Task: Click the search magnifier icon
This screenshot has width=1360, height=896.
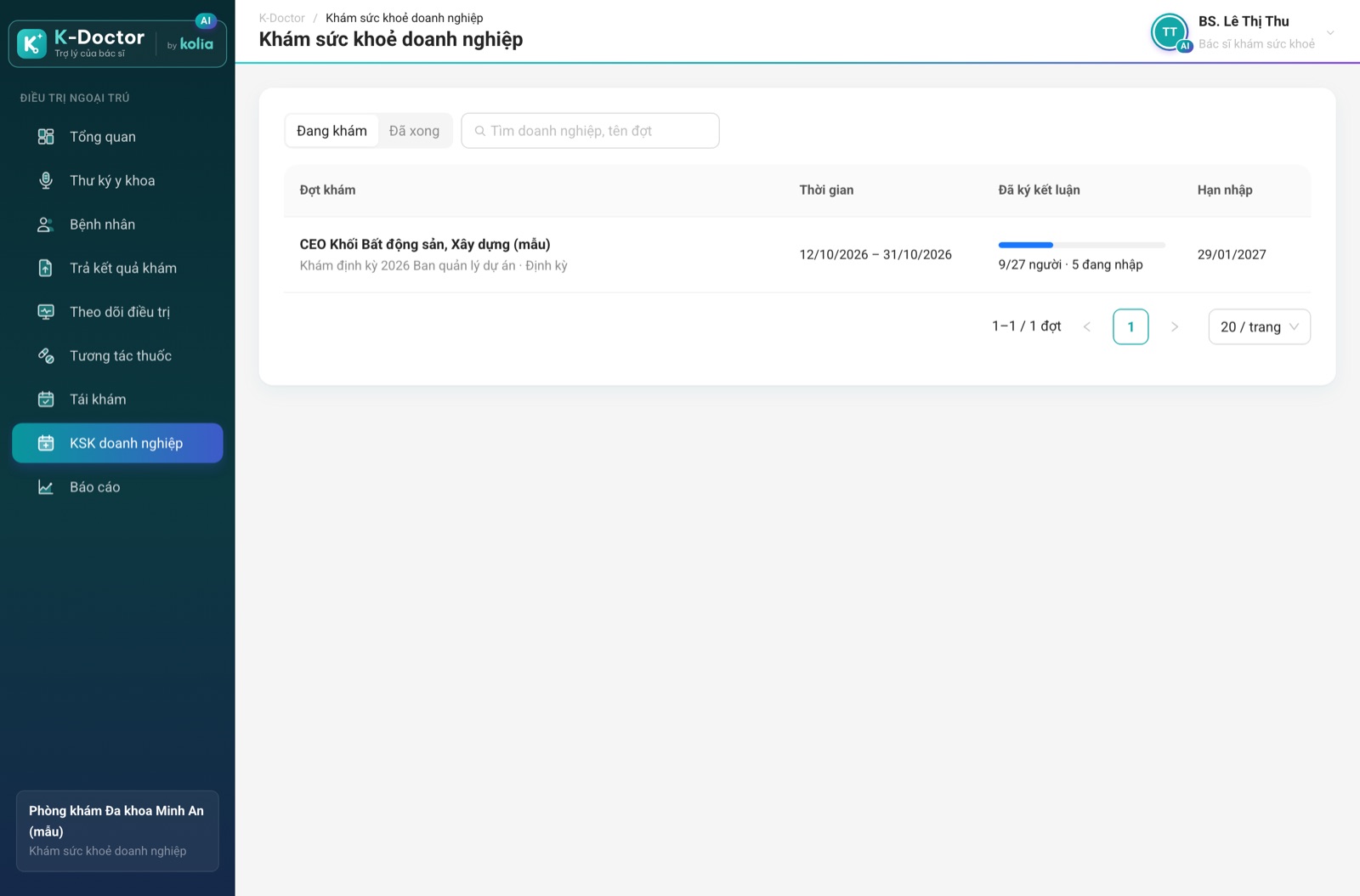Action: [x=480, y=131]
